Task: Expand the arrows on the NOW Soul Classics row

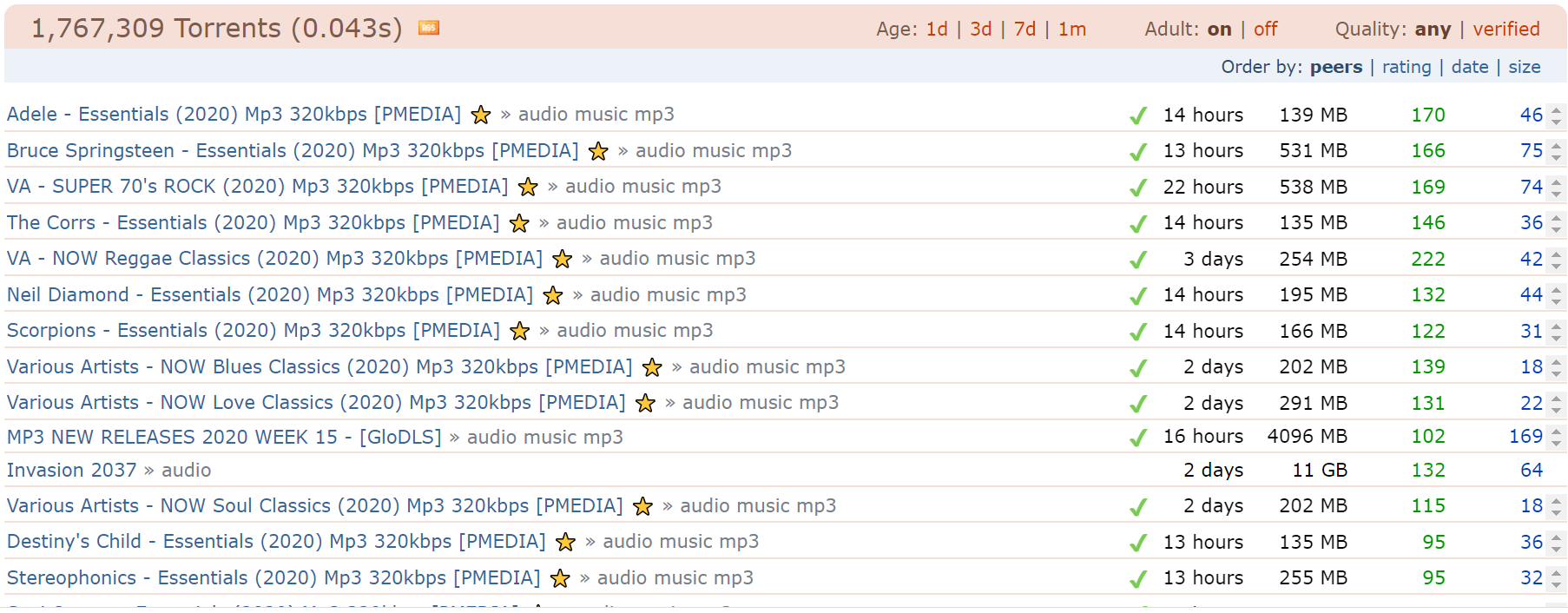Action: [1557, 506]
